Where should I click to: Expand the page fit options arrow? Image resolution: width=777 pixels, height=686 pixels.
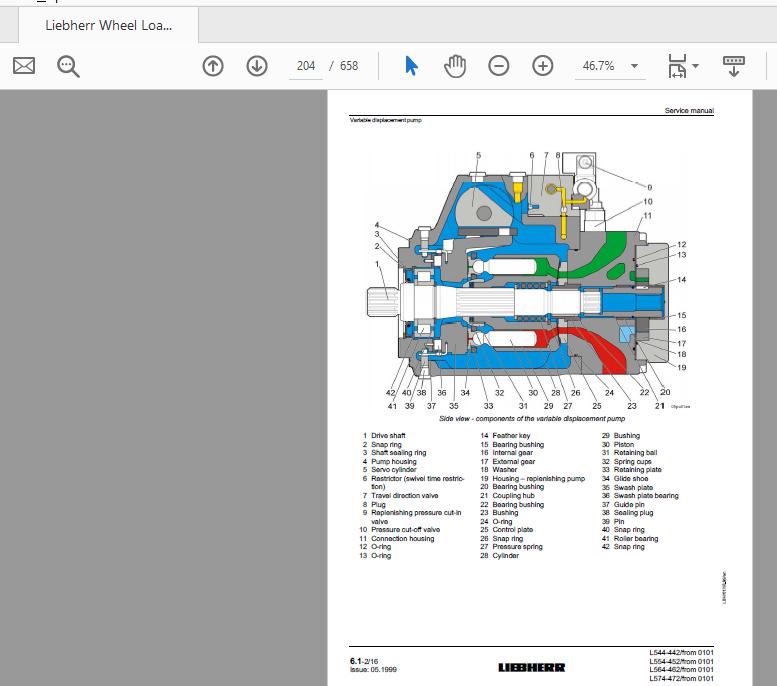tap(695, 66)
